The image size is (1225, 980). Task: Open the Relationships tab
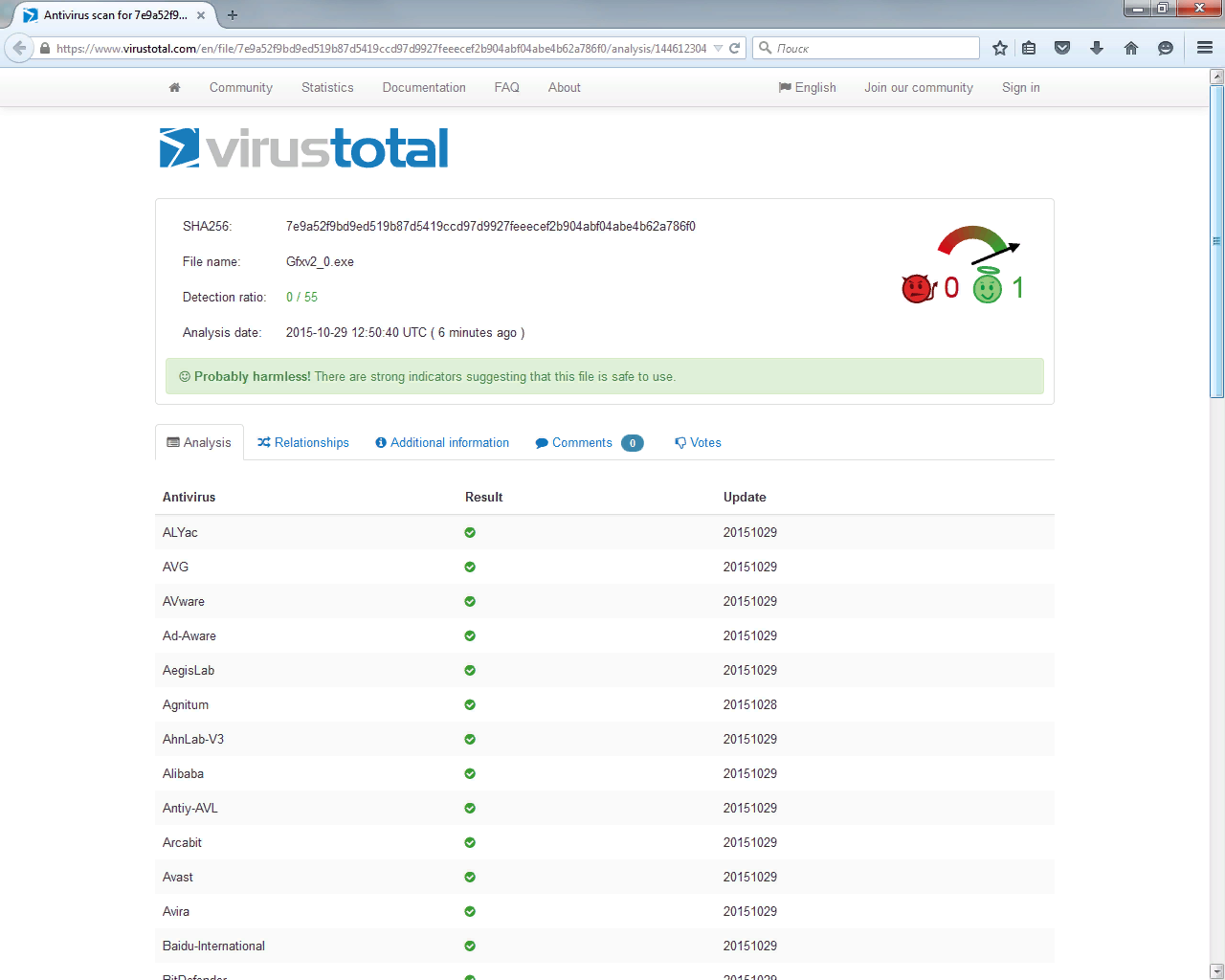(x=303, y=442)
